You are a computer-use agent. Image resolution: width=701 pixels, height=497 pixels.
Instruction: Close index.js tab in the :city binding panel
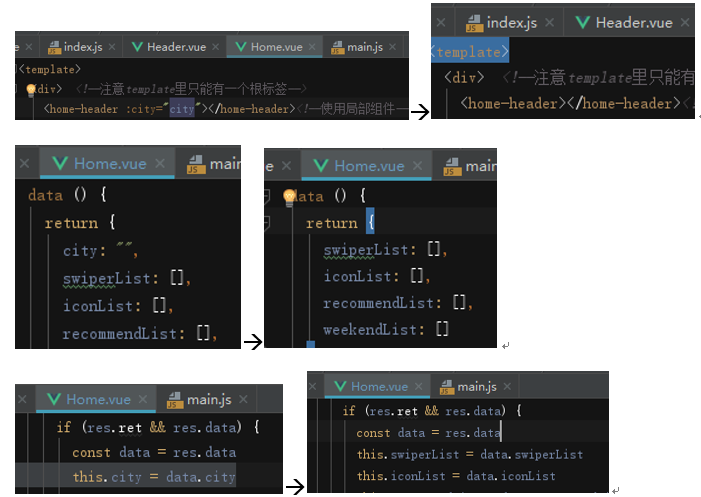coord(112,47)
